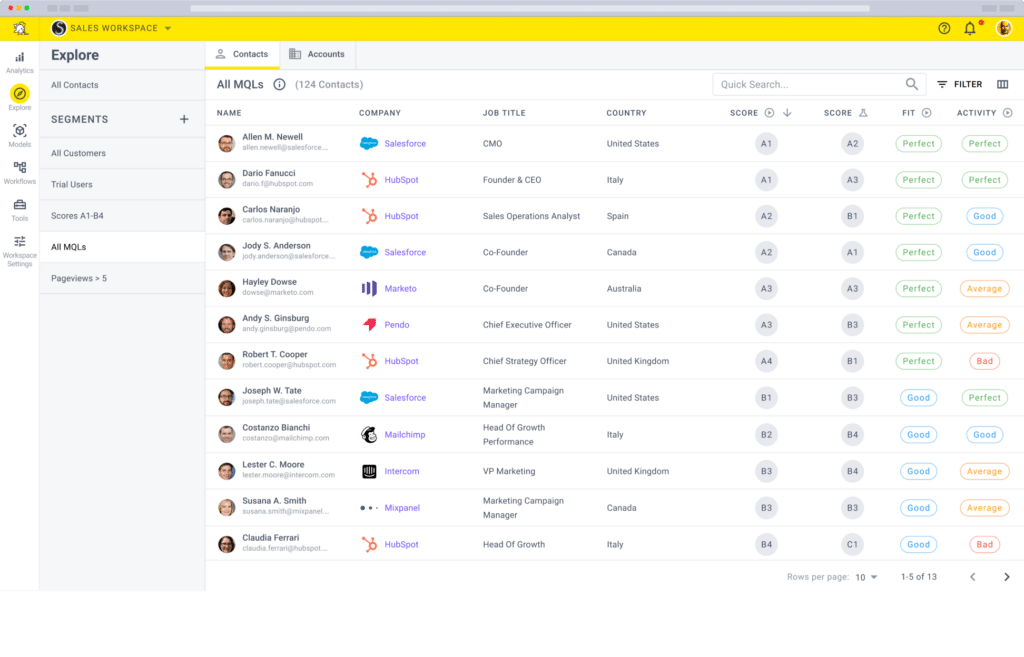Click the Salesforce logo in Allen M. Newell row
Image resolution: width=1024 pixels, height=657 pixels.
[369, 144]
